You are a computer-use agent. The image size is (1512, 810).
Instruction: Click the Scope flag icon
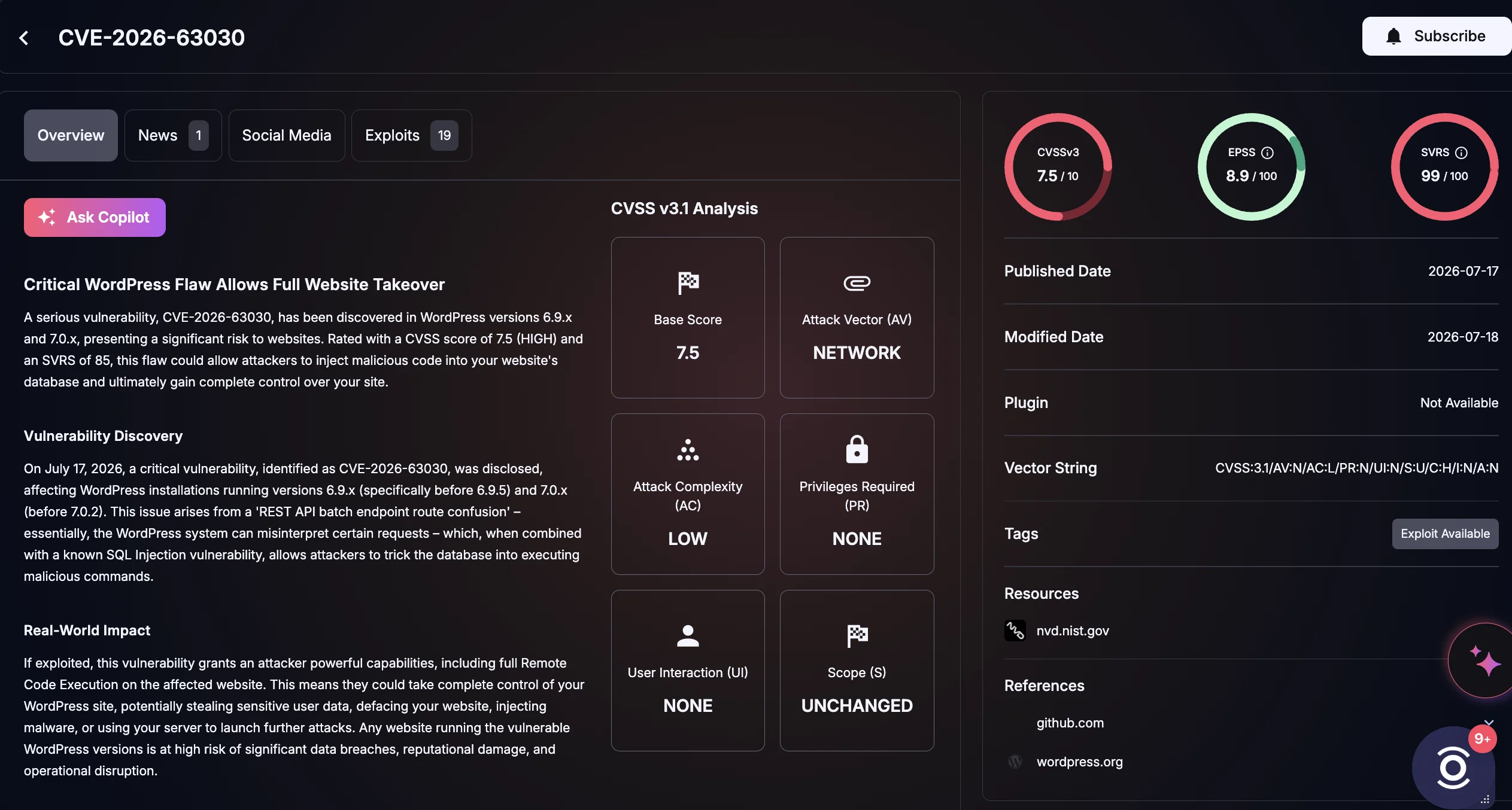[857, 635]
